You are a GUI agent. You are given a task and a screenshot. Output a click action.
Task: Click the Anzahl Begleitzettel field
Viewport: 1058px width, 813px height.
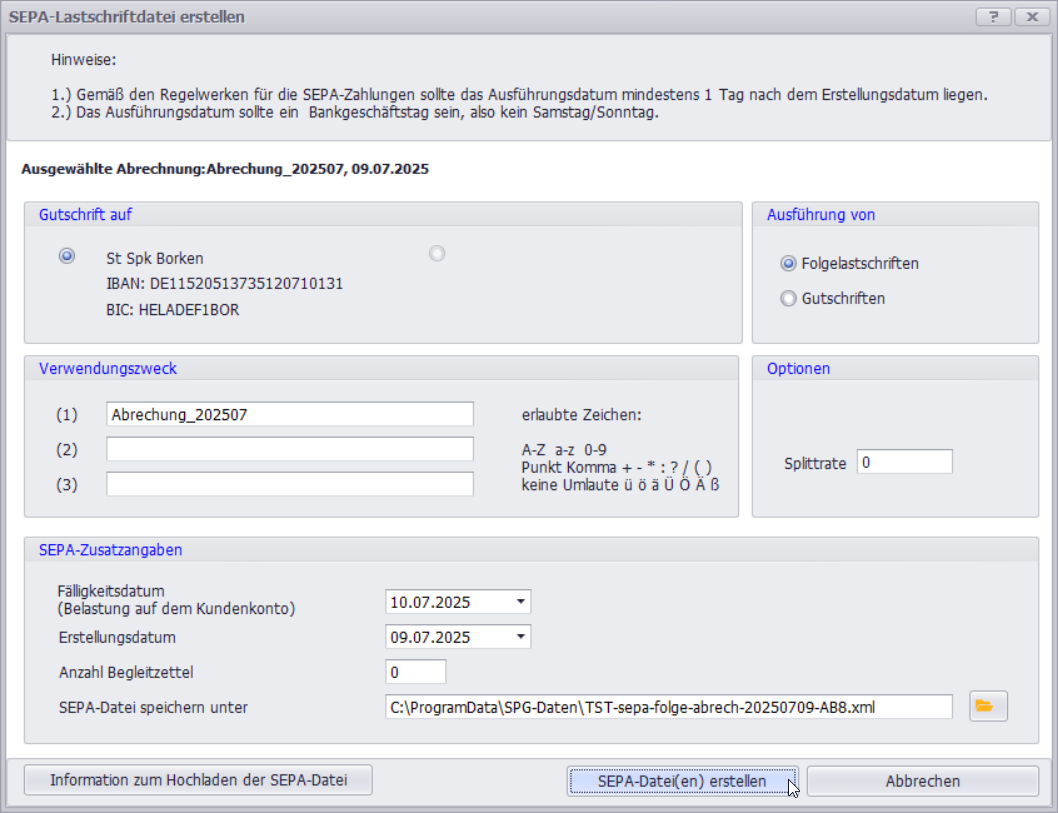(x=415, y=672)
